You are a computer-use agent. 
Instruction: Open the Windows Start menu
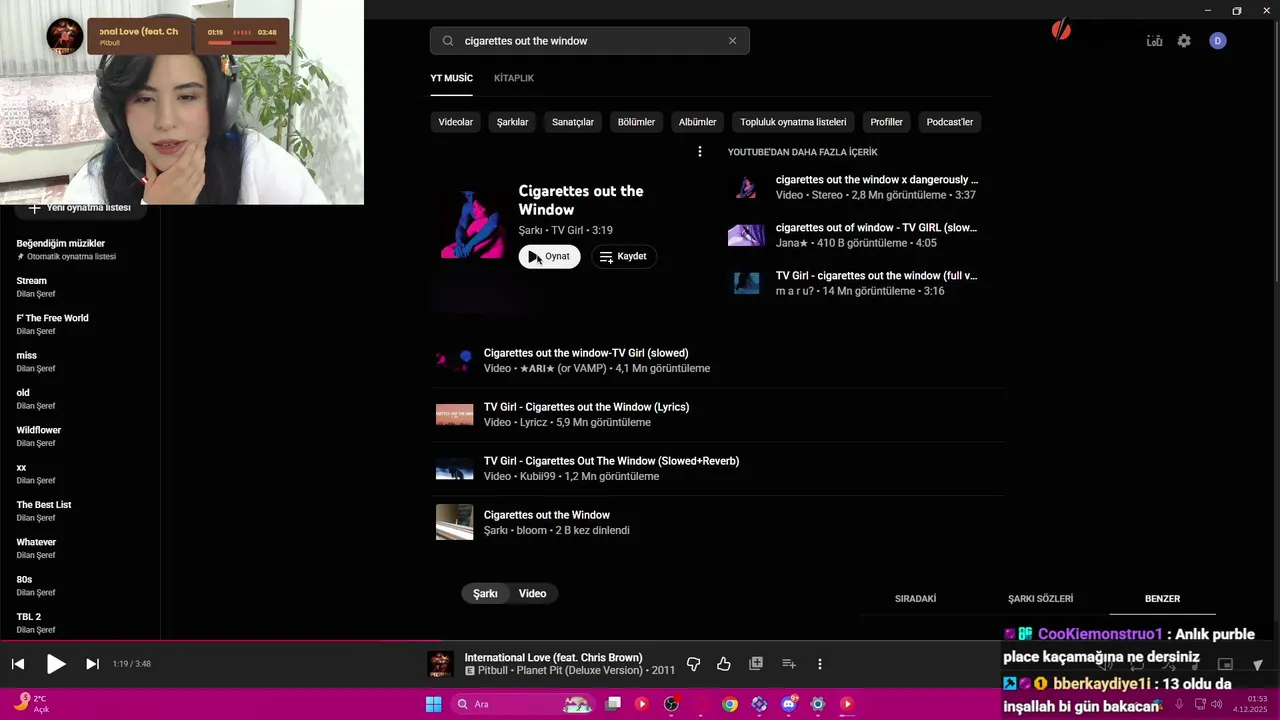coord(433,704)
